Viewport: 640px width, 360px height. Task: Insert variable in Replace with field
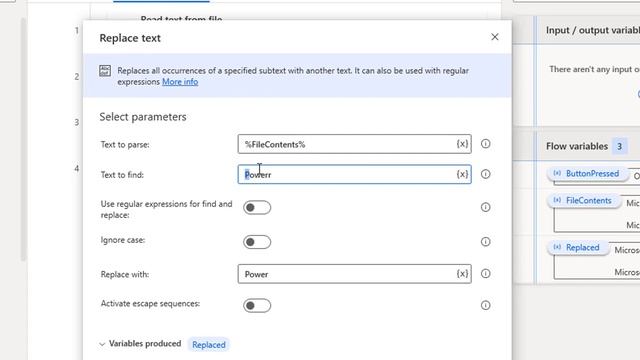462,274
